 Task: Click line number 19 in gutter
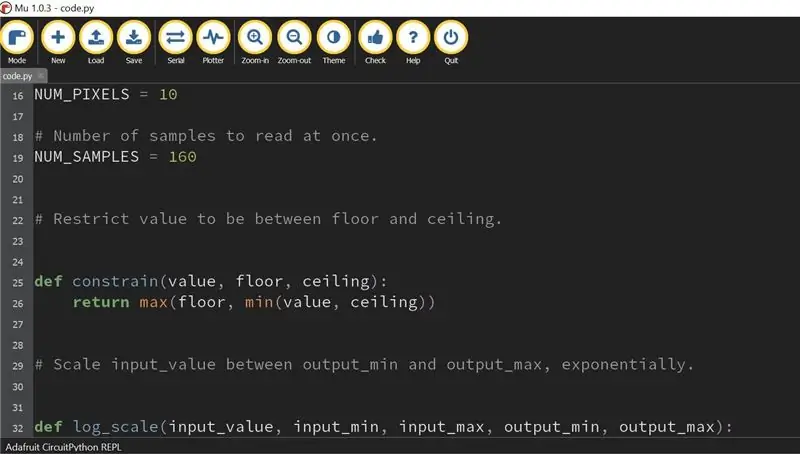pyautogui.click(x=18, y=158)
